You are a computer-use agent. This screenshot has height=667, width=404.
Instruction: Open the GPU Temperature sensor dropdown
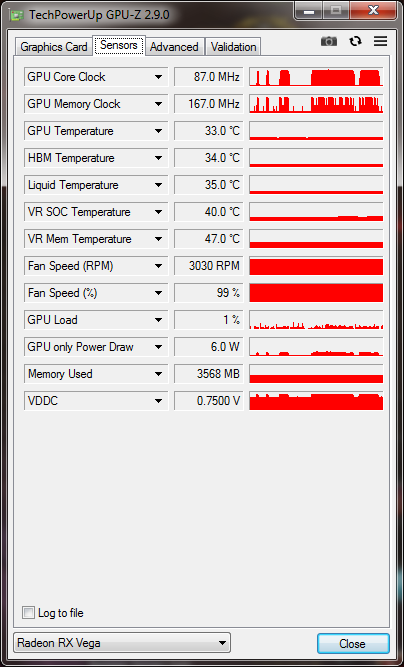pyautogui.click(x=158, y=131)
